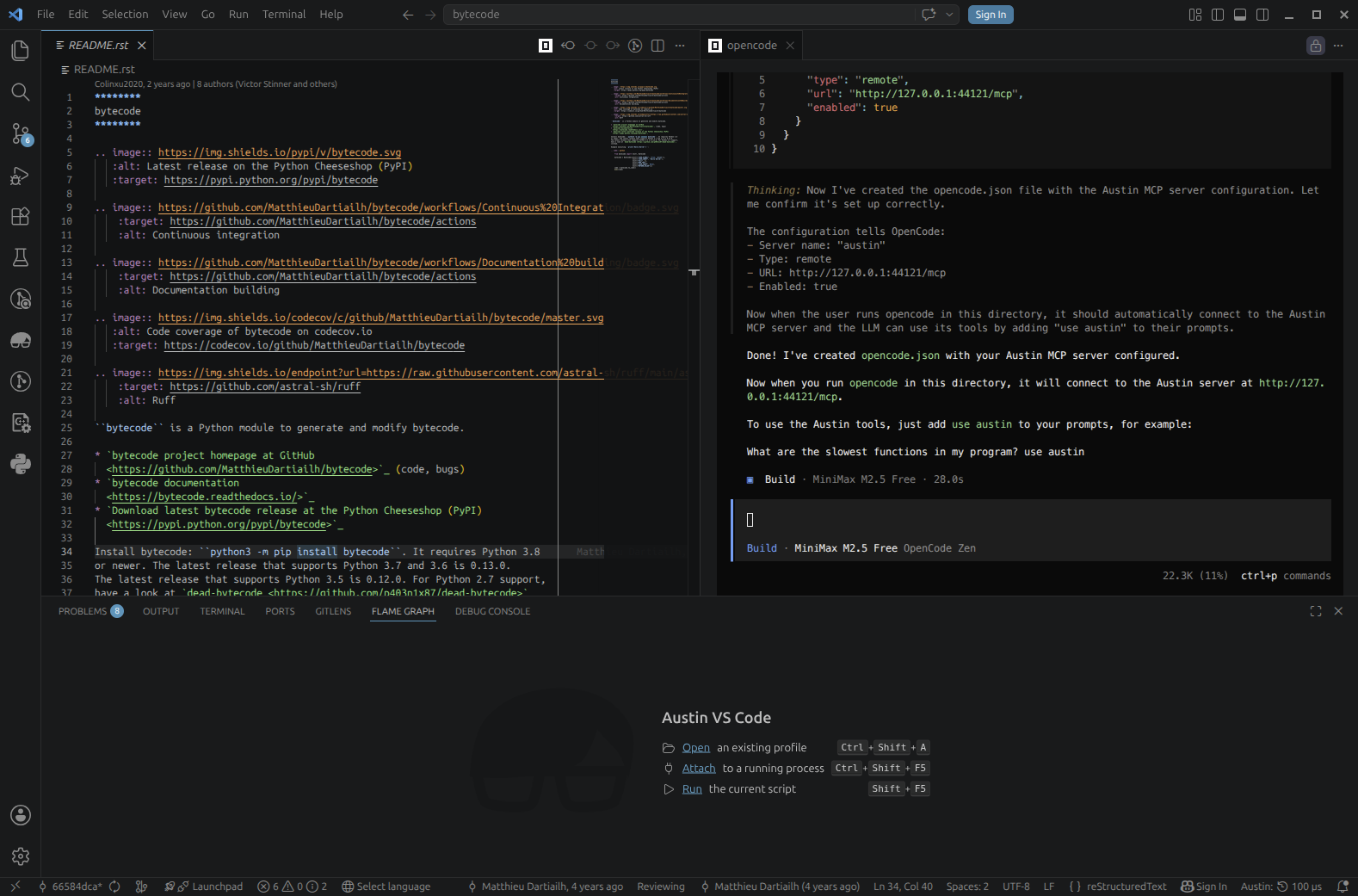Close the opencode editor tab
The height and width of the screenshot is (896, 1358).
[x=790, y=46]
